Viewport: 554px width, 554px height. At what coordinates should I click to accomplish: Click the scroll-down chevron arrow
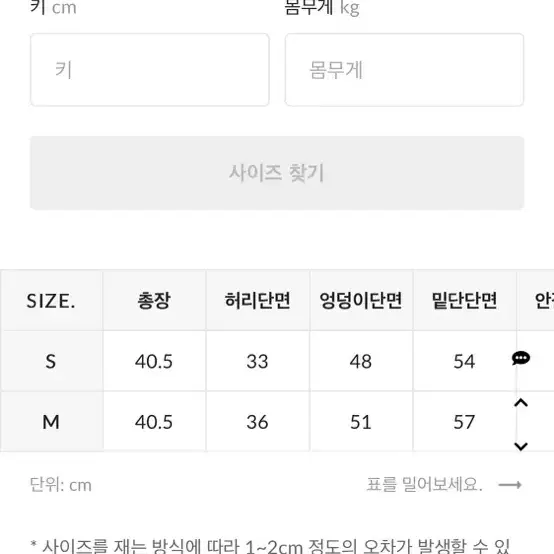(x=521, y=446)
